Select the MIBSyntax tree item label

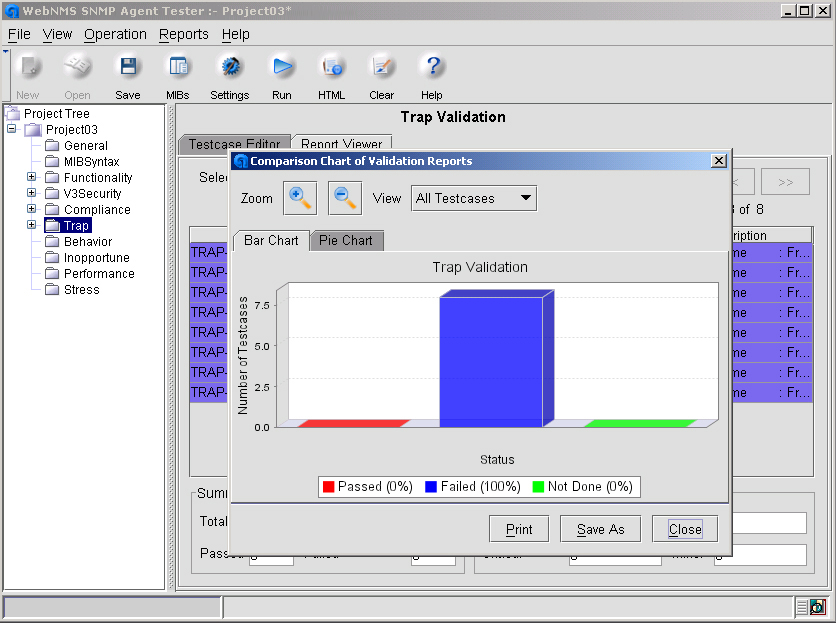(92, 162)
